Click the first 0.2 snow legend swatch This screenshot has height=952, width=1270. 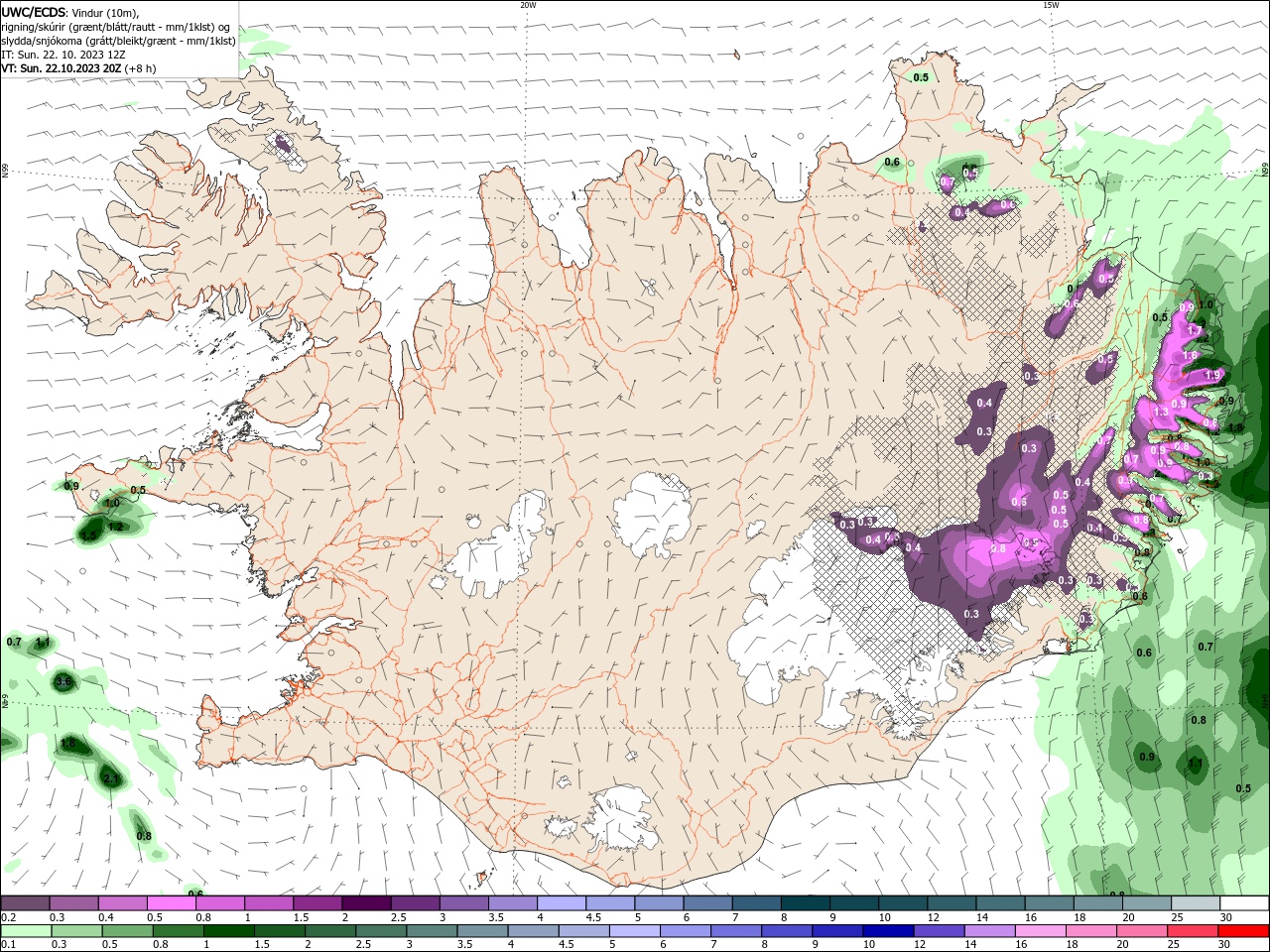point(25,903)
